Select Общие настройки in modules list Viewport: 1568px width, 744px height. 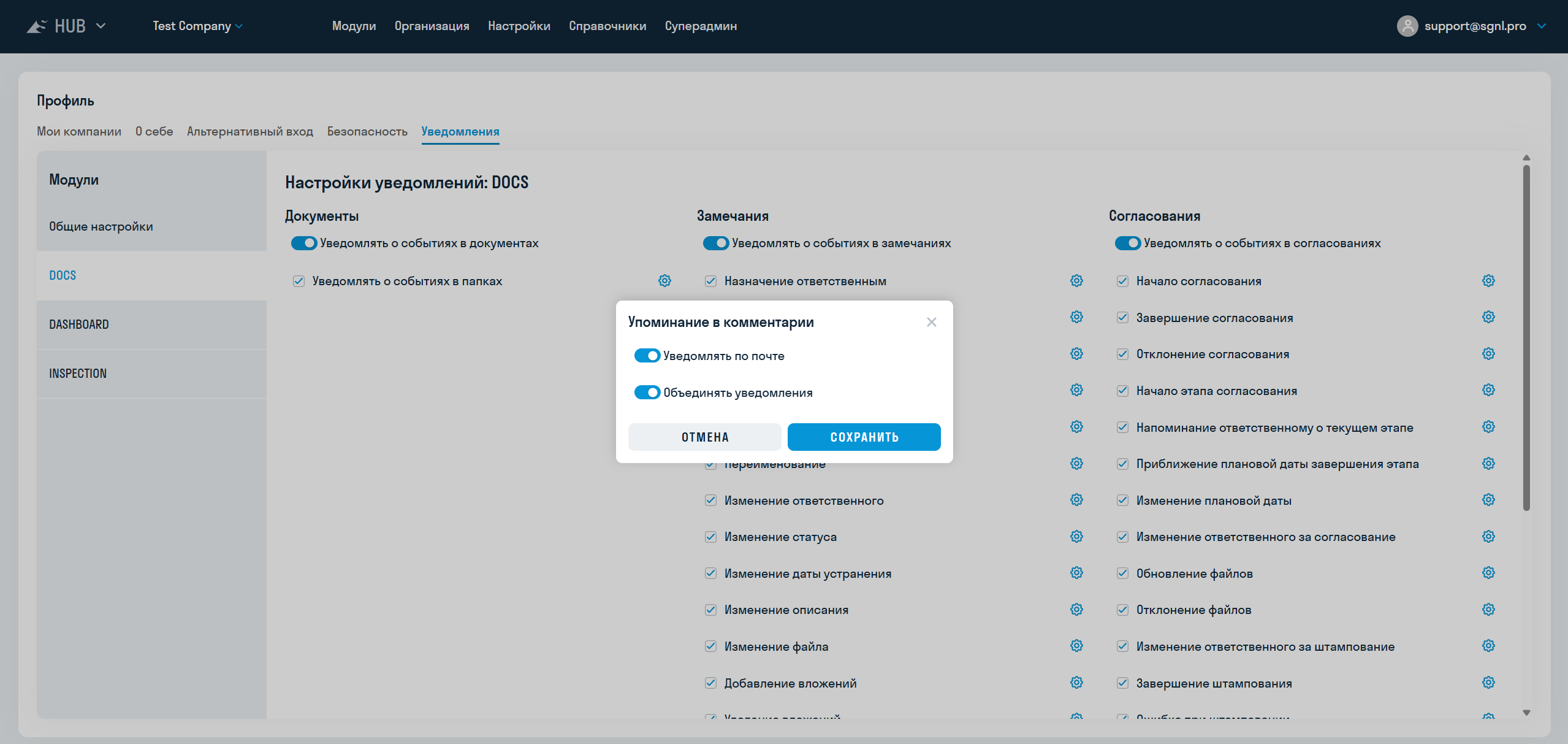(x=151, y=226)
